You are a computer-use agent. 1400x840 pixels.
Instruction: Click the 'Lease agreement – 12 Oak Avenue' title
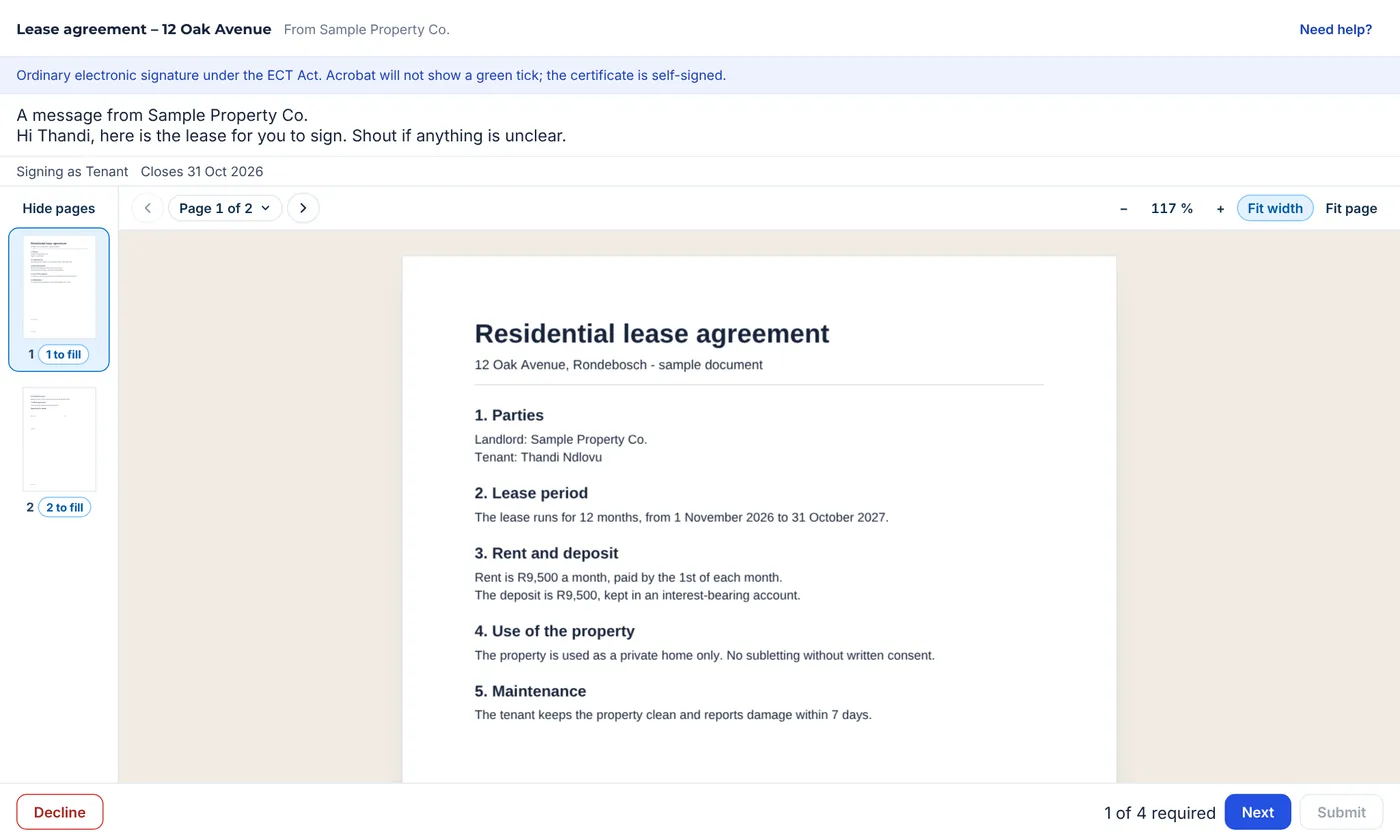tap(144, 29)
